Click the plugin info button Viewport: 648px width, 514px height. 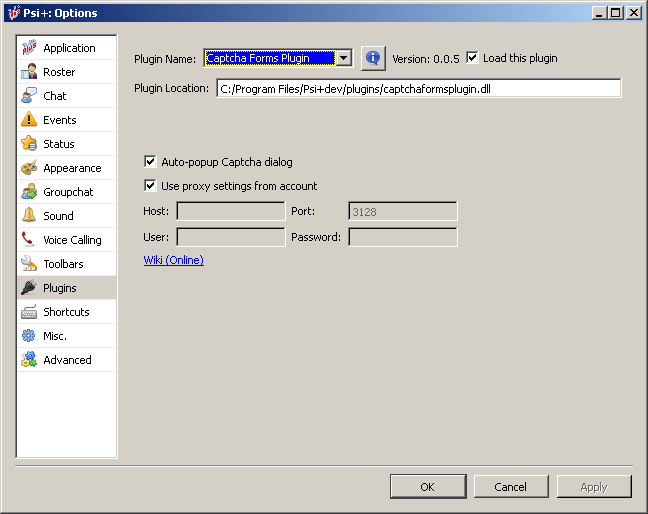coord(373,58)
